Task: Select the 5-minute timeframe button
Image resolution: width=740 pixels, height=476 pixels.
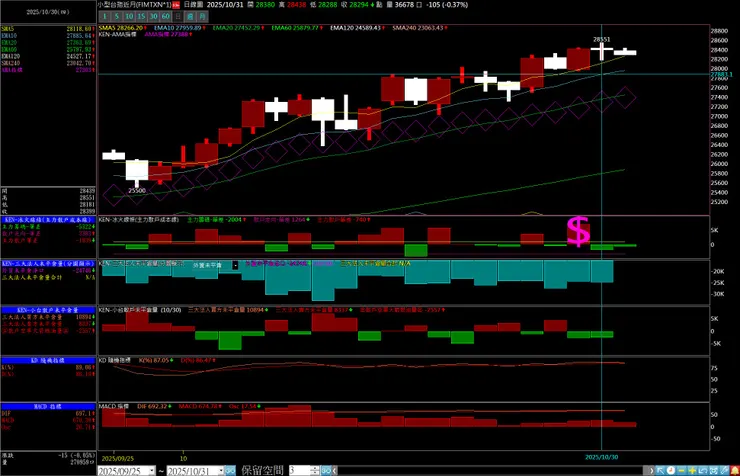Action: pyautogui.click(x=117, y=17)
